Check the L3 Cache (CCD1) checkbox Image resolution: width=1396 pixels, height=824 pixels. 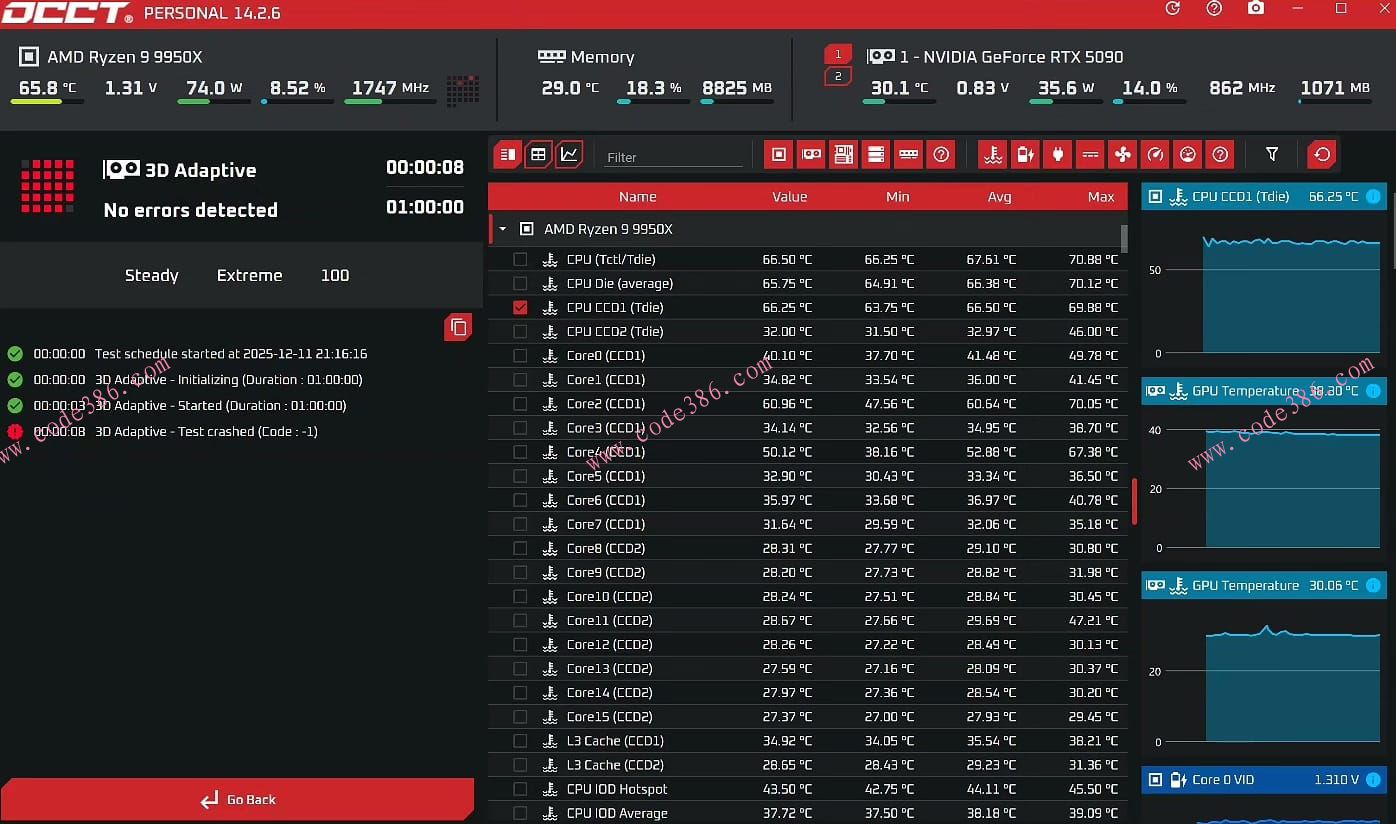[520, 741]
